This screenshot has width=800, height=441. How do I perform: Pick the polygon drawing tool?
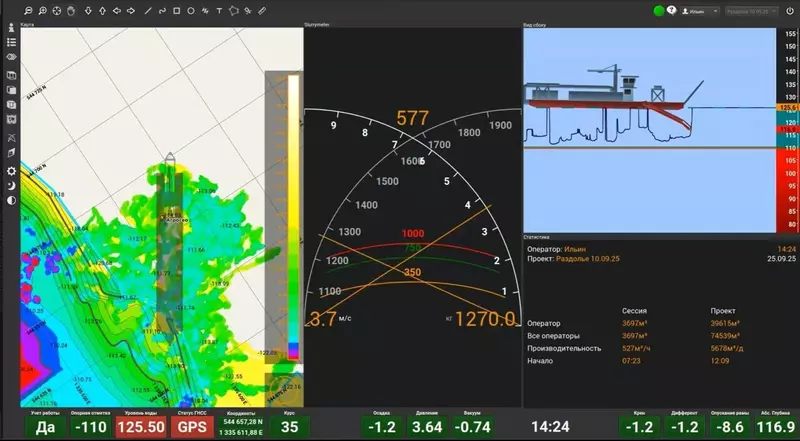click(x=233, y=11)
